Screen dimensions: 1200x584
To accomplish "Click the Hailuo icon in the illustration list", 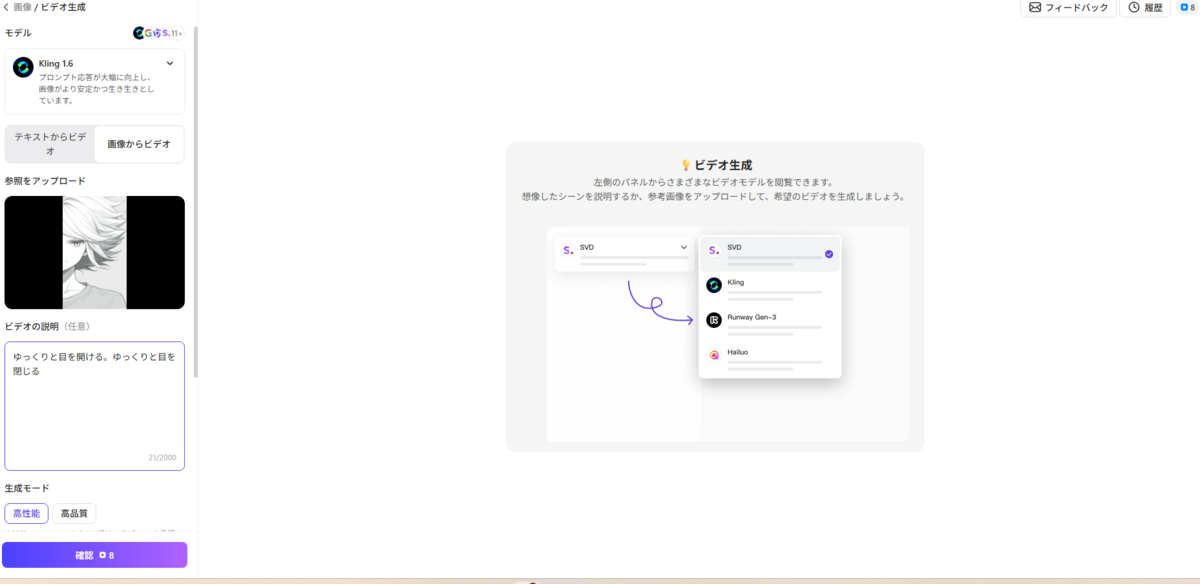I will (x=714, y=354).
